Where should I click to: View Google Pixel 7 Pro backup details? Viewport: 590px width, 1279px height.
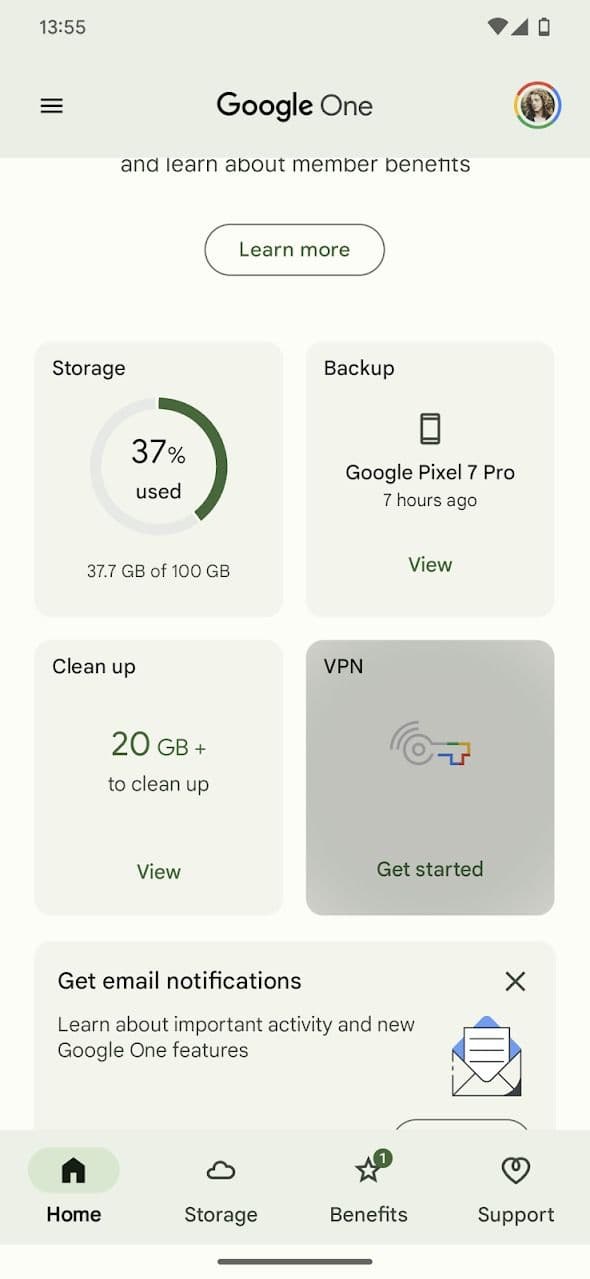(x=430, y=564)
